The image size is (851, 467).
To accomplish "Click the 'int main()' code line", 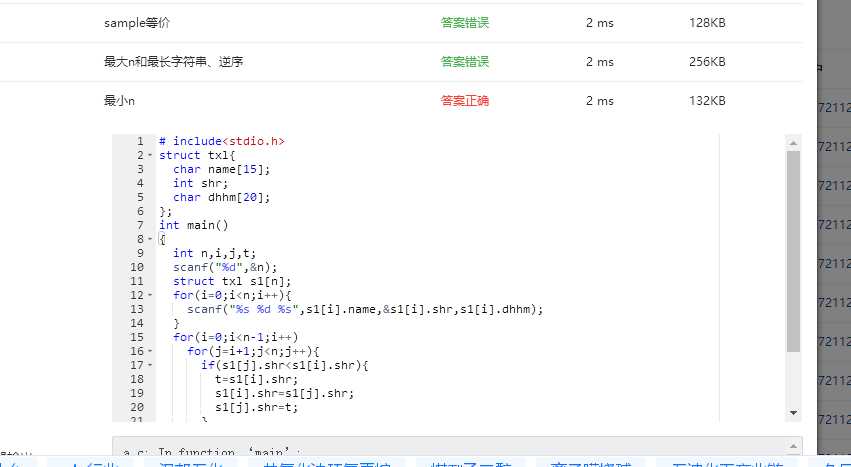I will pyautogui.click(x=194, y=225).
